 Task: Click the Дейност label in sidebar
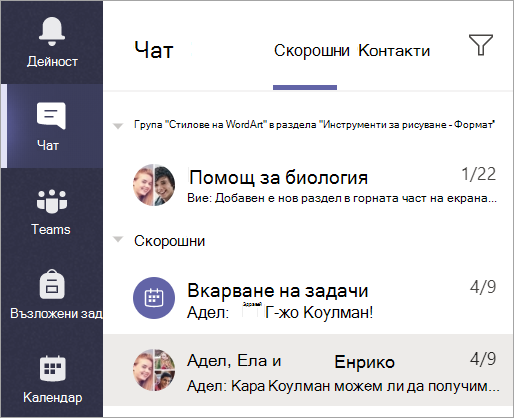(x=52, y=62)
